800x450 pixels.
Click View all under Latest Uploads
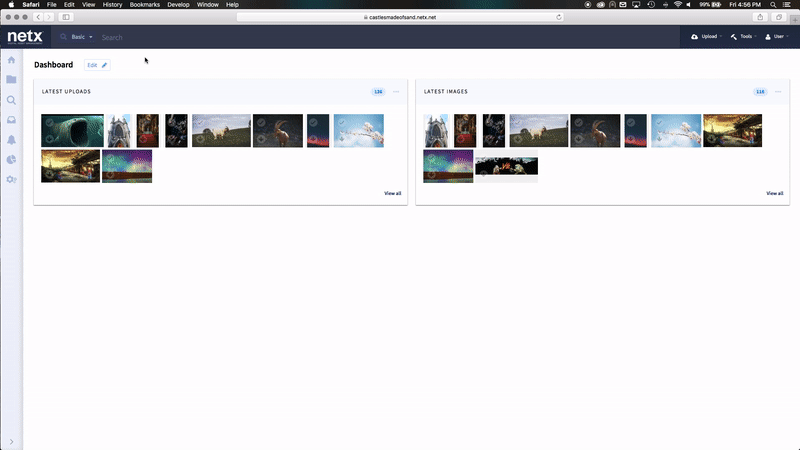[392, 193]
